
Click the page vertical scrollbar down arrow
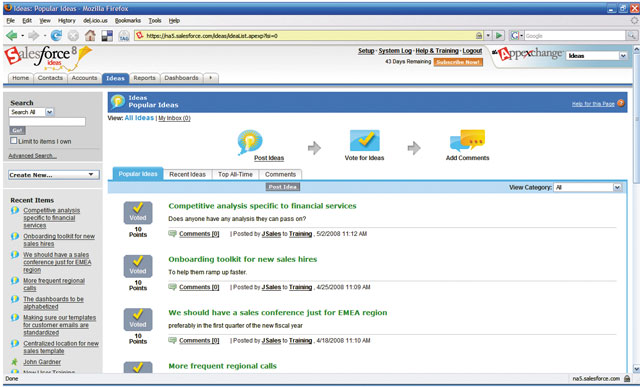[x=636, y=368]
